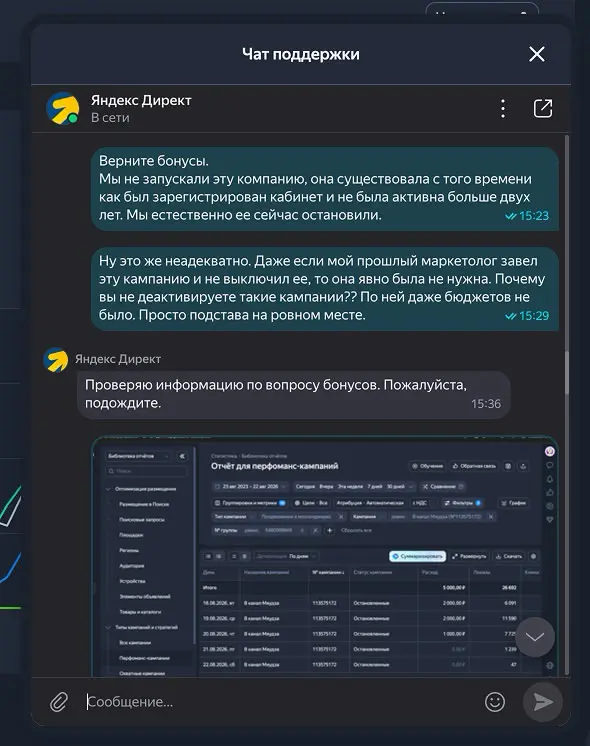Click the 15:29 message timestamp
This screenshot has height=746, width=590.
533,316
